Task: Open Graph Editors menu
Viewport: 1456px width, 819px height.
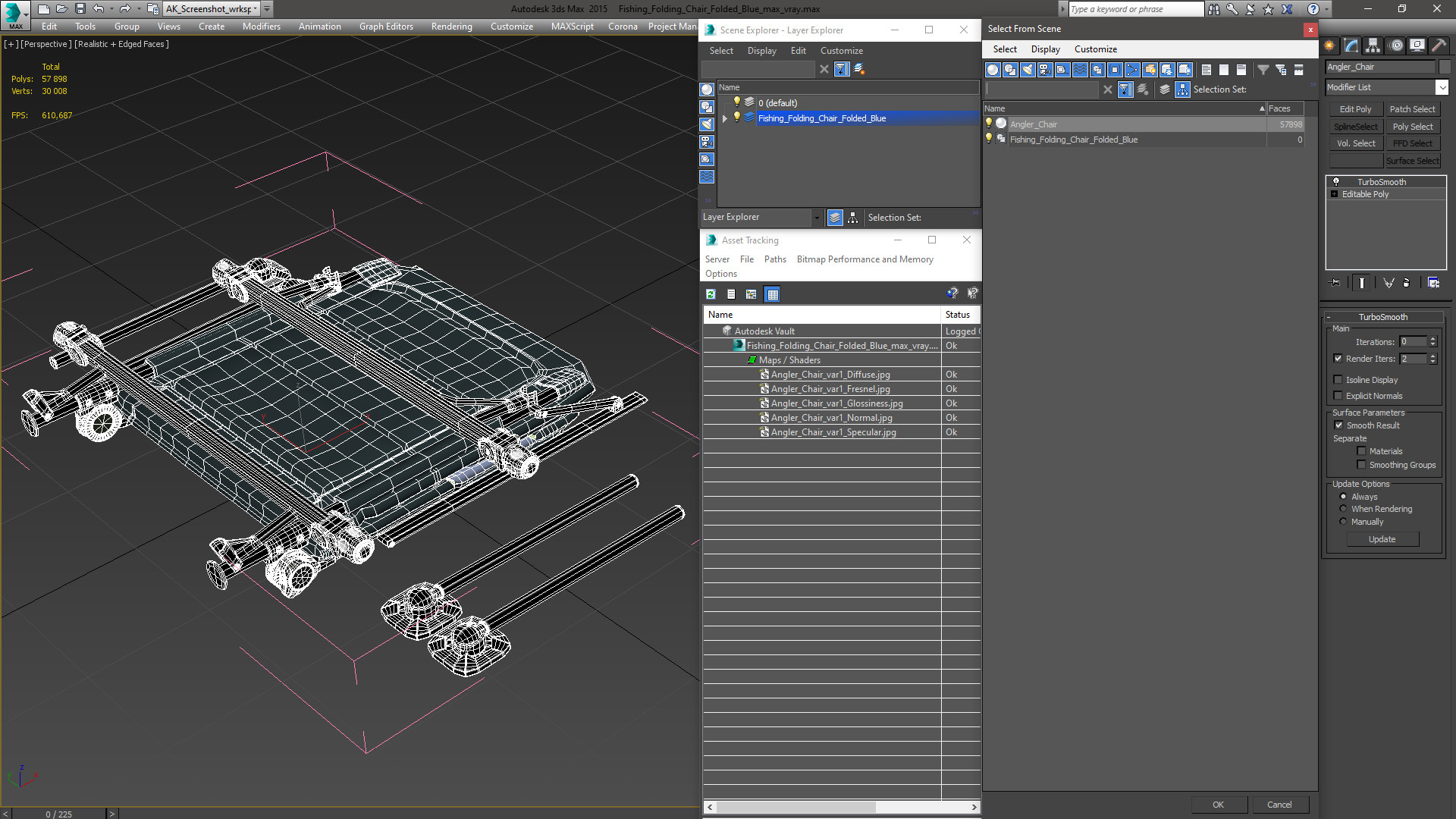Action: pos(386,27)
